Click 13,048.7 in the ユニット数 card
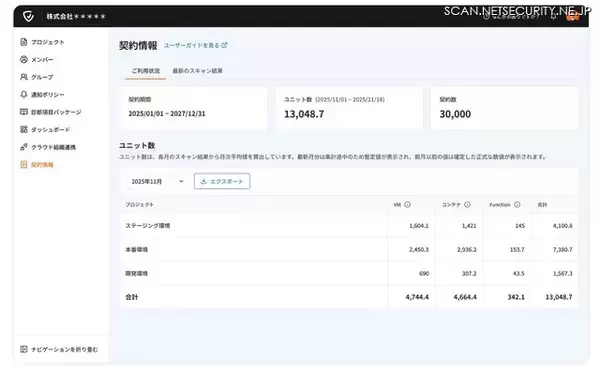This screenshot has width=600, height=374. (x=304, y=114)
